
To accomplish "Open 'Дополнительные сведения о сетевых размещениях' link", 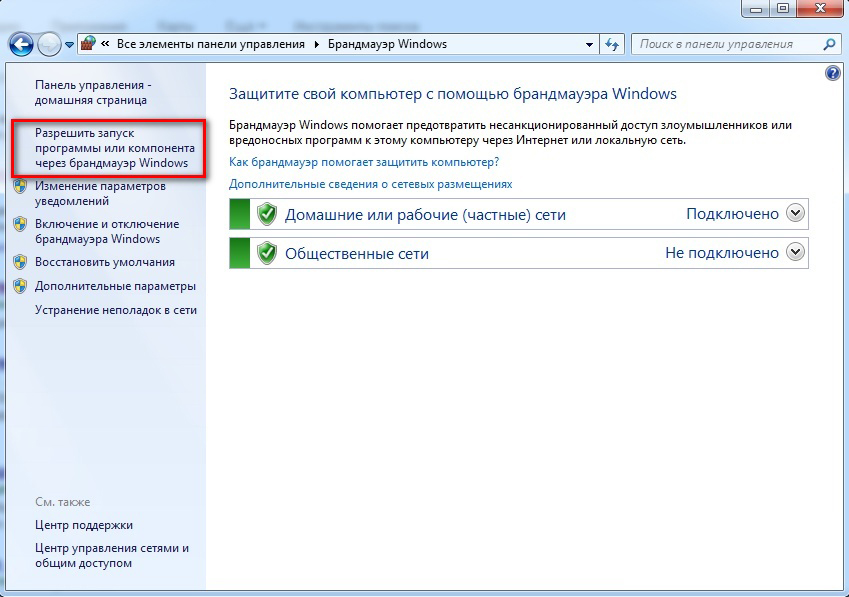I will coord(370,184).
